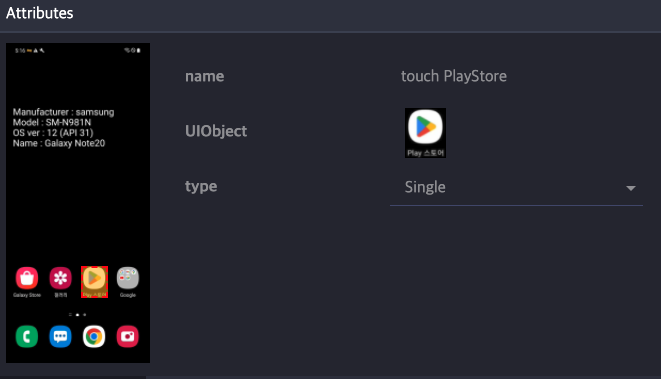Image resolution: width=661 pixels, height=380 pixels.
Task: Open the blue Messages app icon
Action: [x=60, y=337]
